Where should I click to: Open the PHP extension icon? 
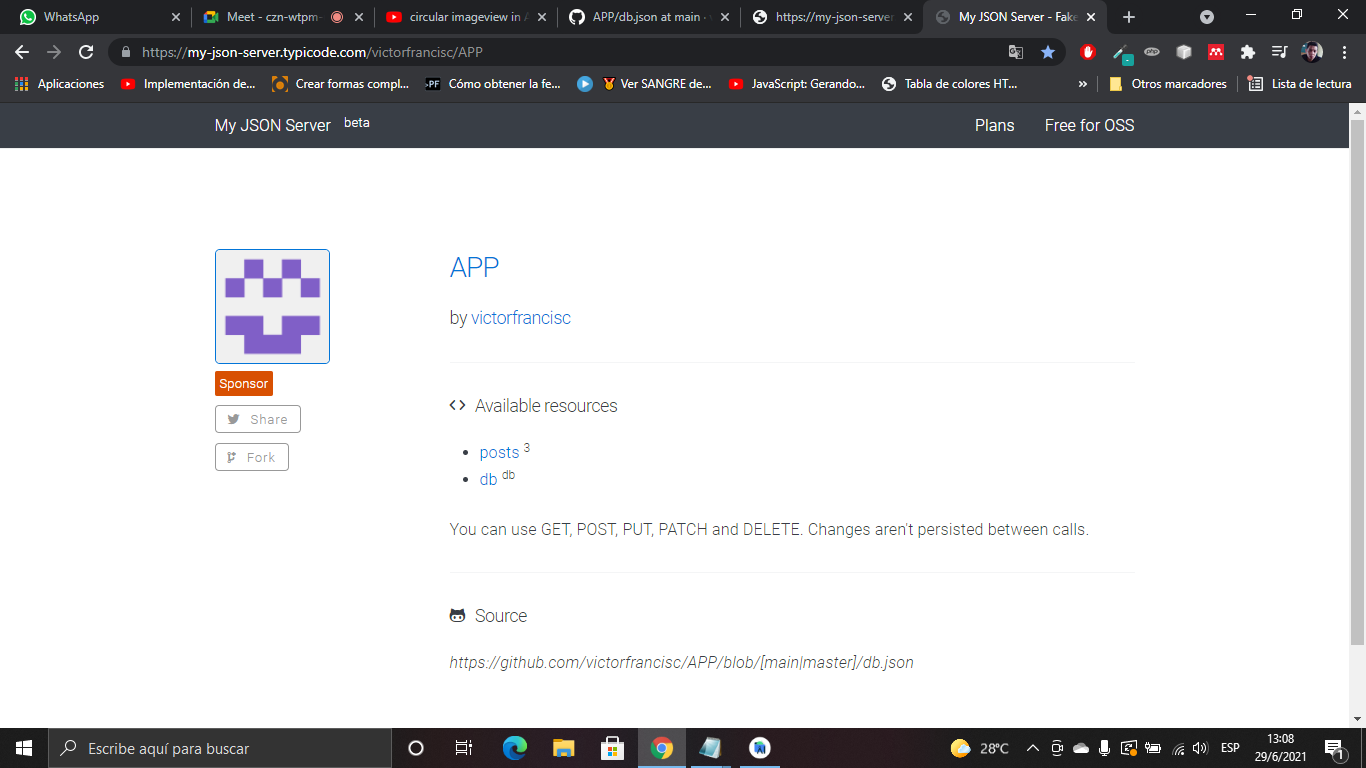point(1152,52)
